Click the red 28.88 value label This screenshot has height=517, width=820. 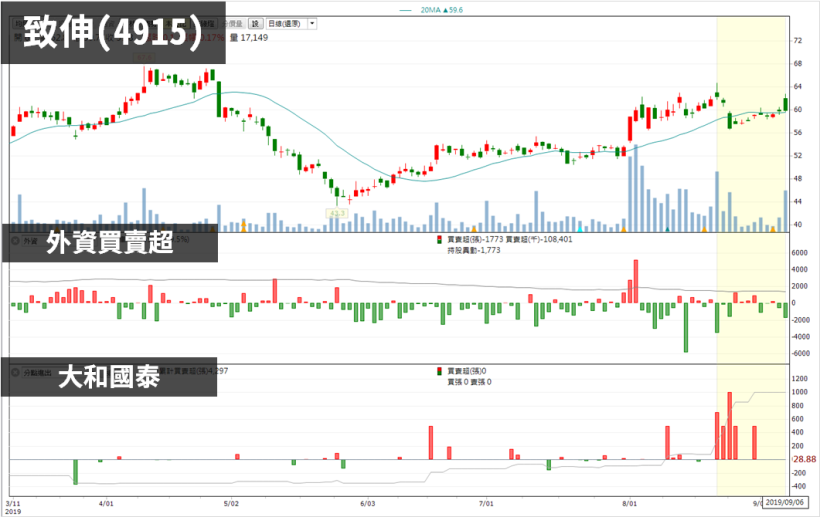pos(804,459)
